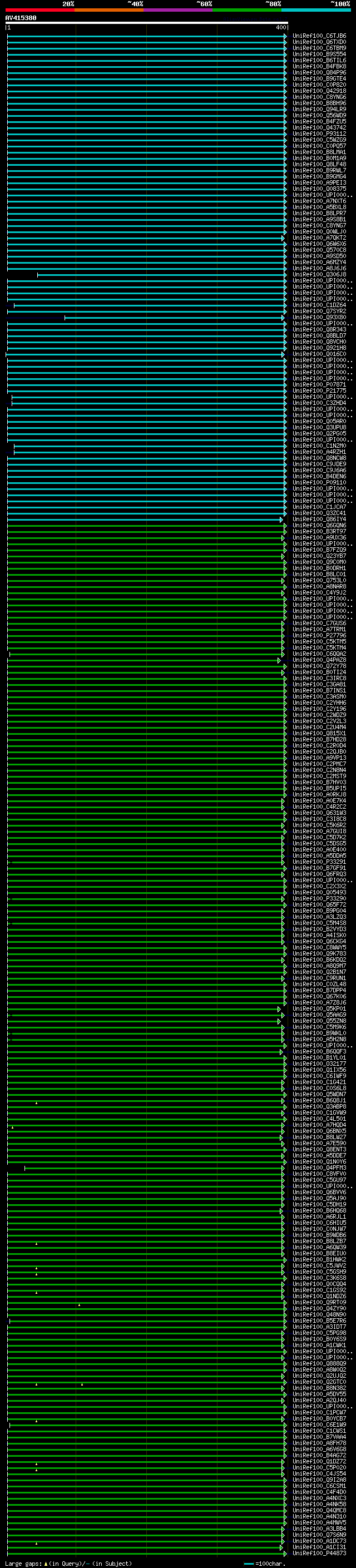Select the UniRef100_Q7S6N9 label
This screenshot has width=356, height=1568.
319,1535
